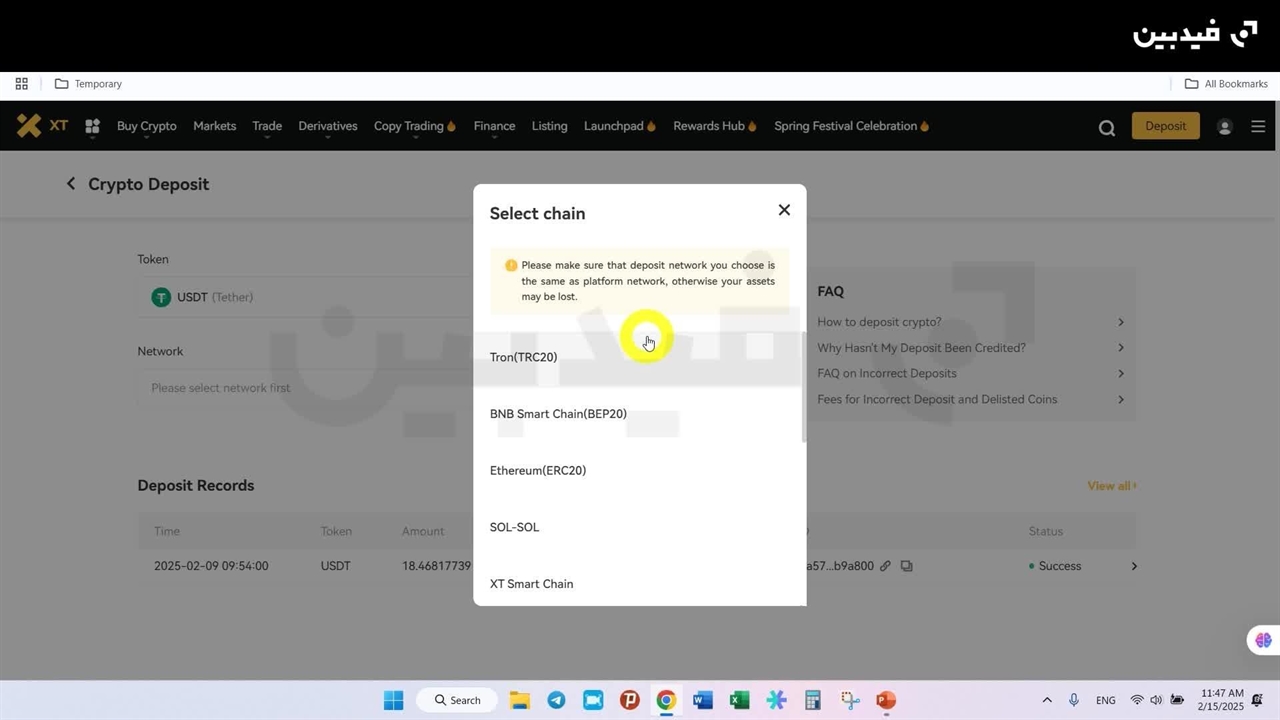Open the Derivatives dropdown menu

[327, 126]
